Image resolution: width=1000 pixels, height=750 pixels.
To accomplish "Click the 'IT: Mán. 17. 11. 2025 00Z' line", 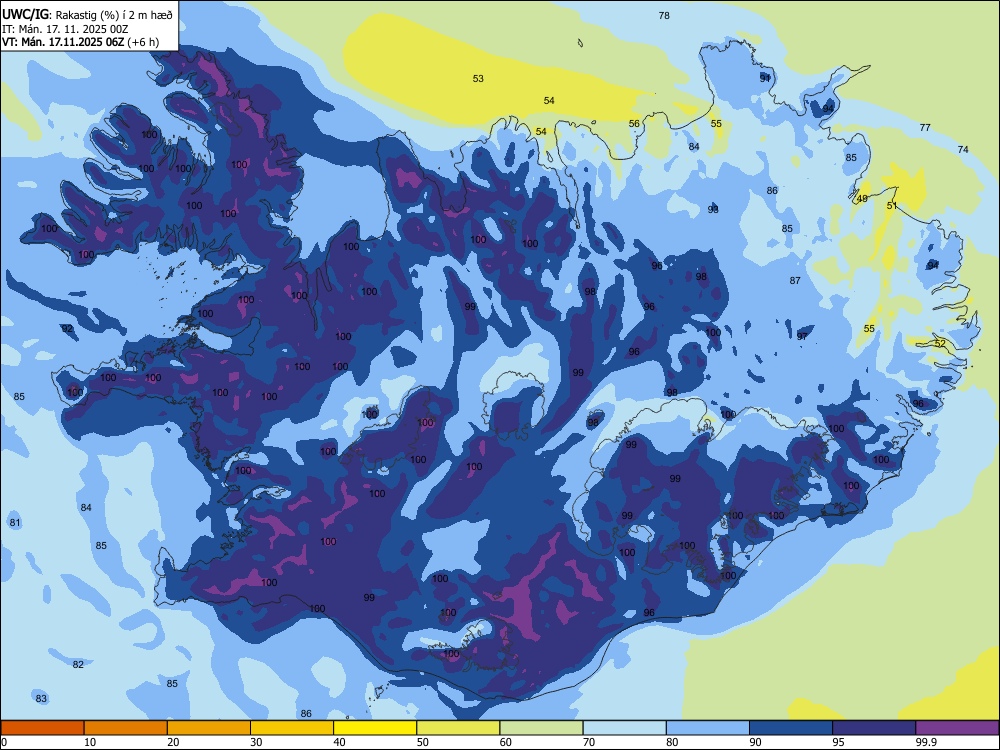I will coord(65,29).
